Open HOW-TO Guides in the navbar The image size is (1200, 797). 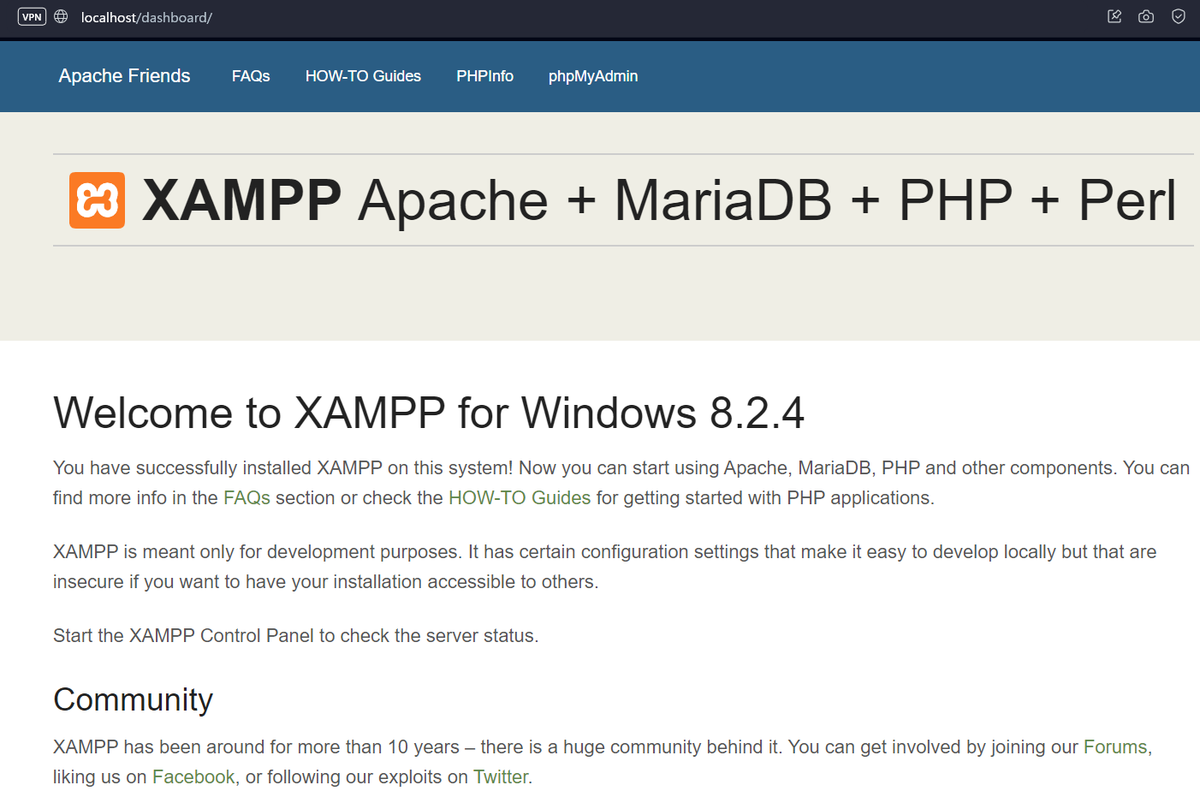pos(363,76)
